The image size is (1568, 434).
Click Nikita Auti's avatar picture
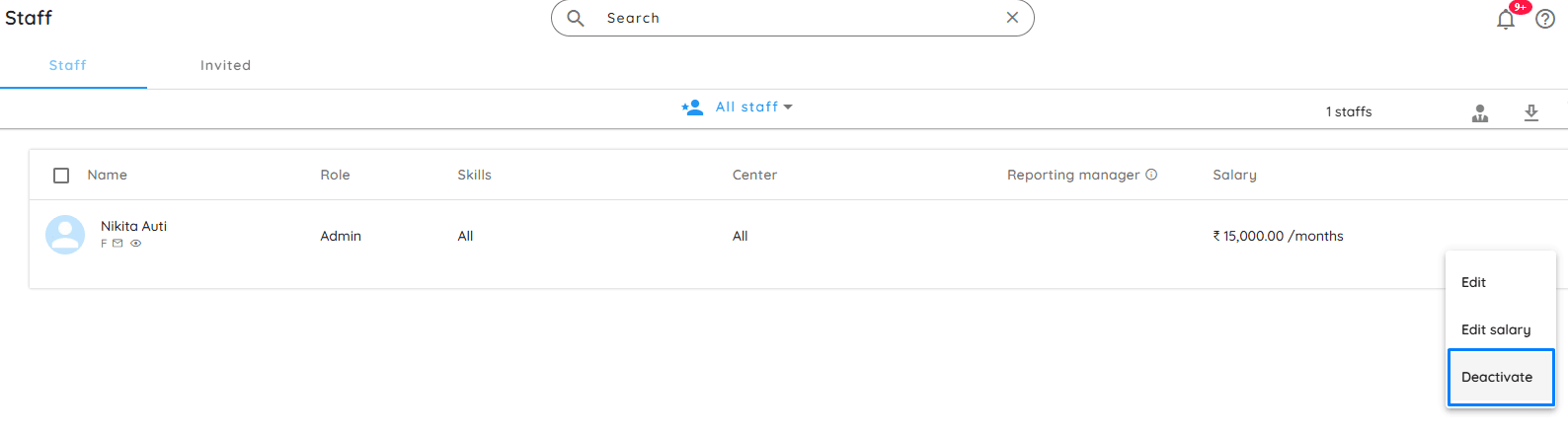(65, 235)
